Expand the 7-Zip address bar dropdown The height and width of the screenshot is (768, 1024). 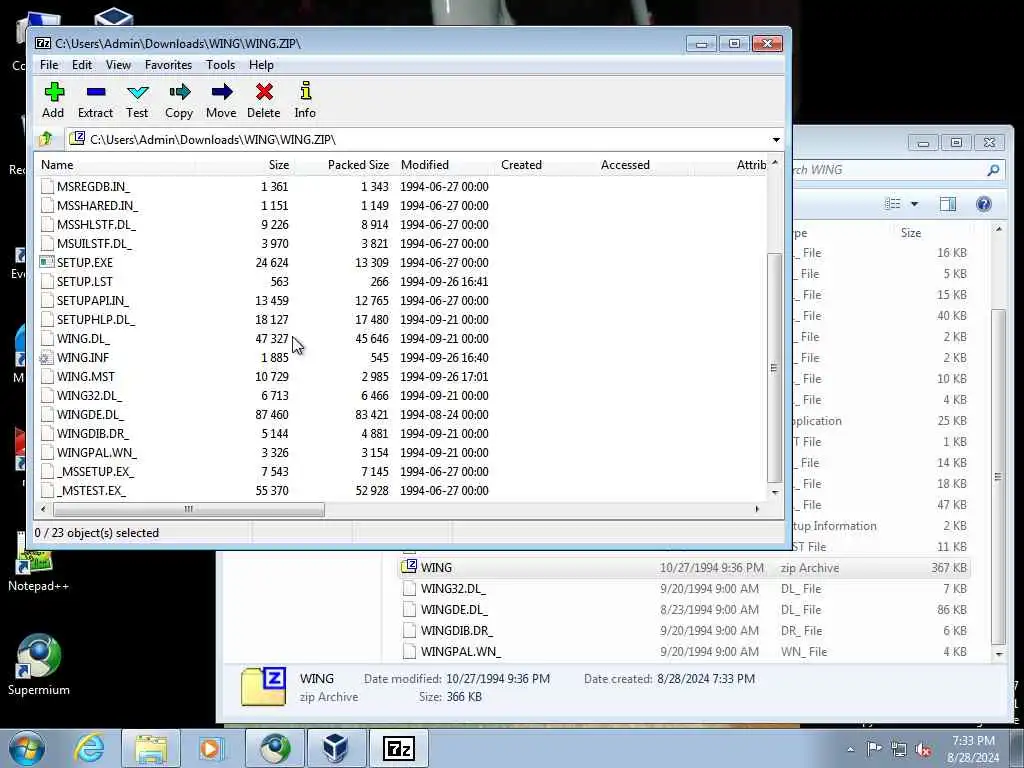(x=776, y=139)
